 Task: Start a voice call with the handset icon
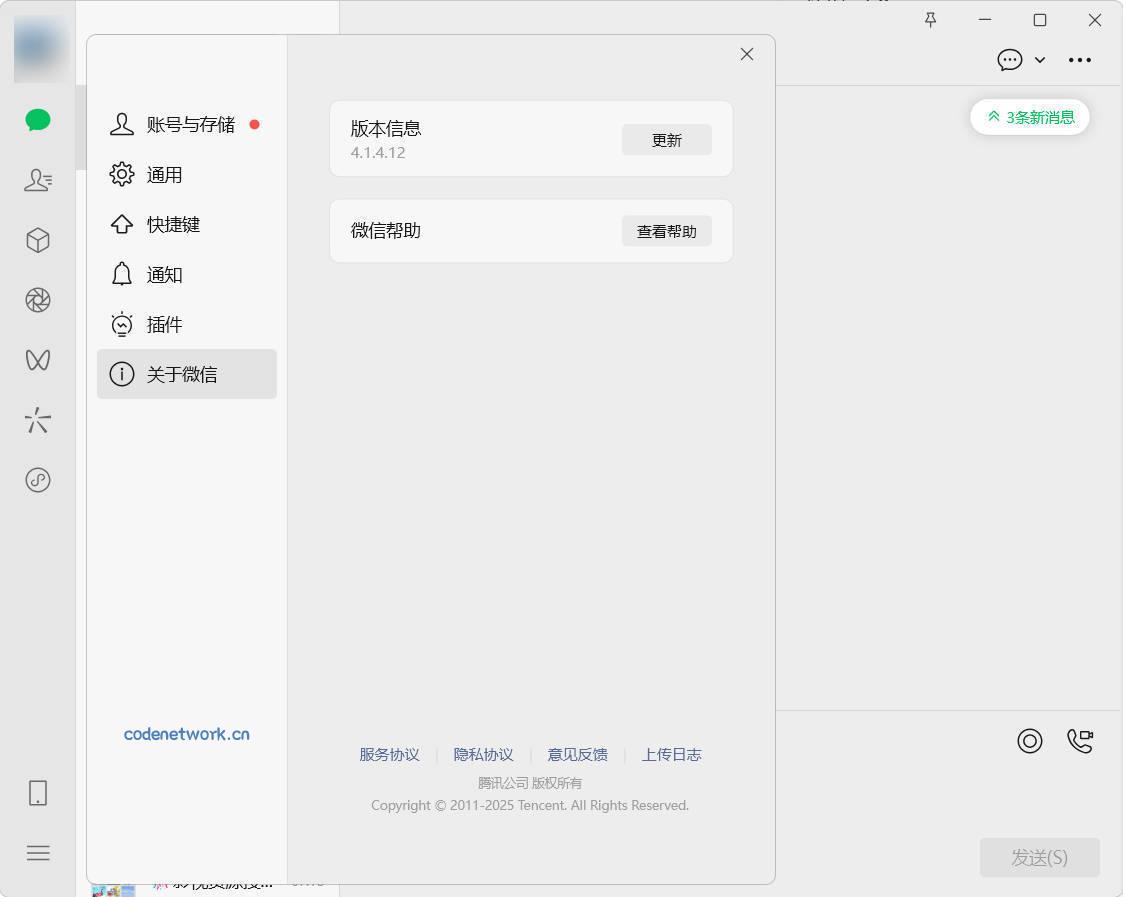1081,741
